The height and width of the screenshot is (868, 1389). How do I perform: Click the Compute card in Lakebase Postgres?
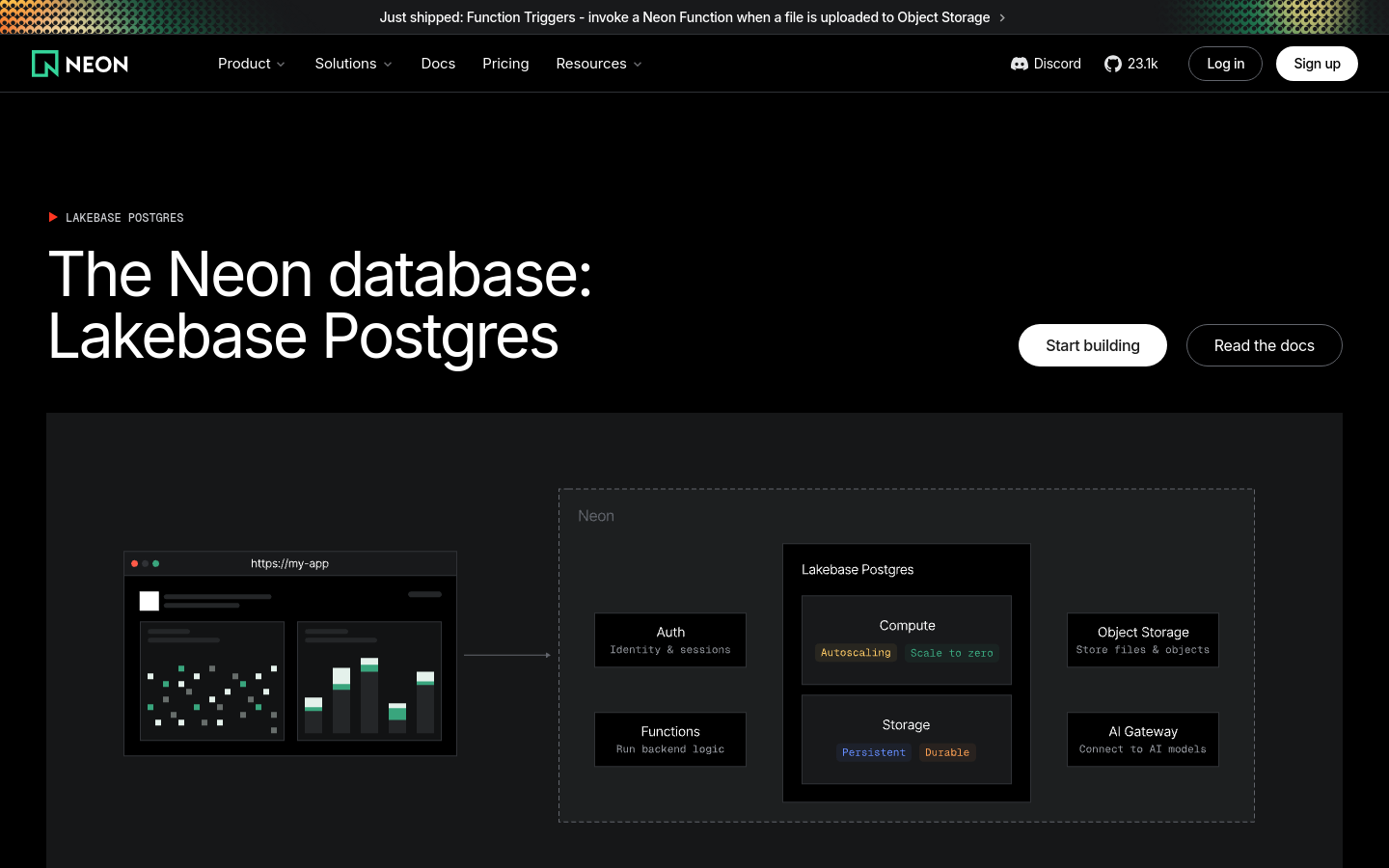[x=907, y=640]
